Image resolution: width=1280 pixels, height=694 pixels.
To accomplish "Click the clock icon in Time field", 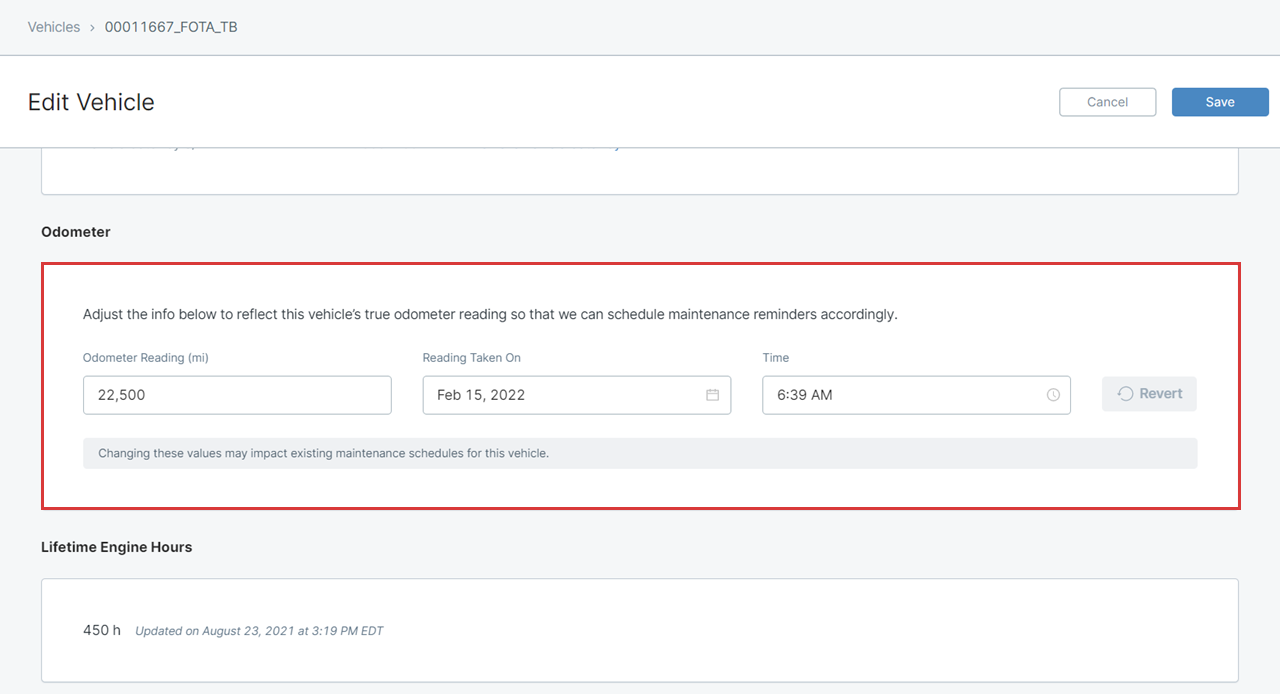I will coord(1053,395).
